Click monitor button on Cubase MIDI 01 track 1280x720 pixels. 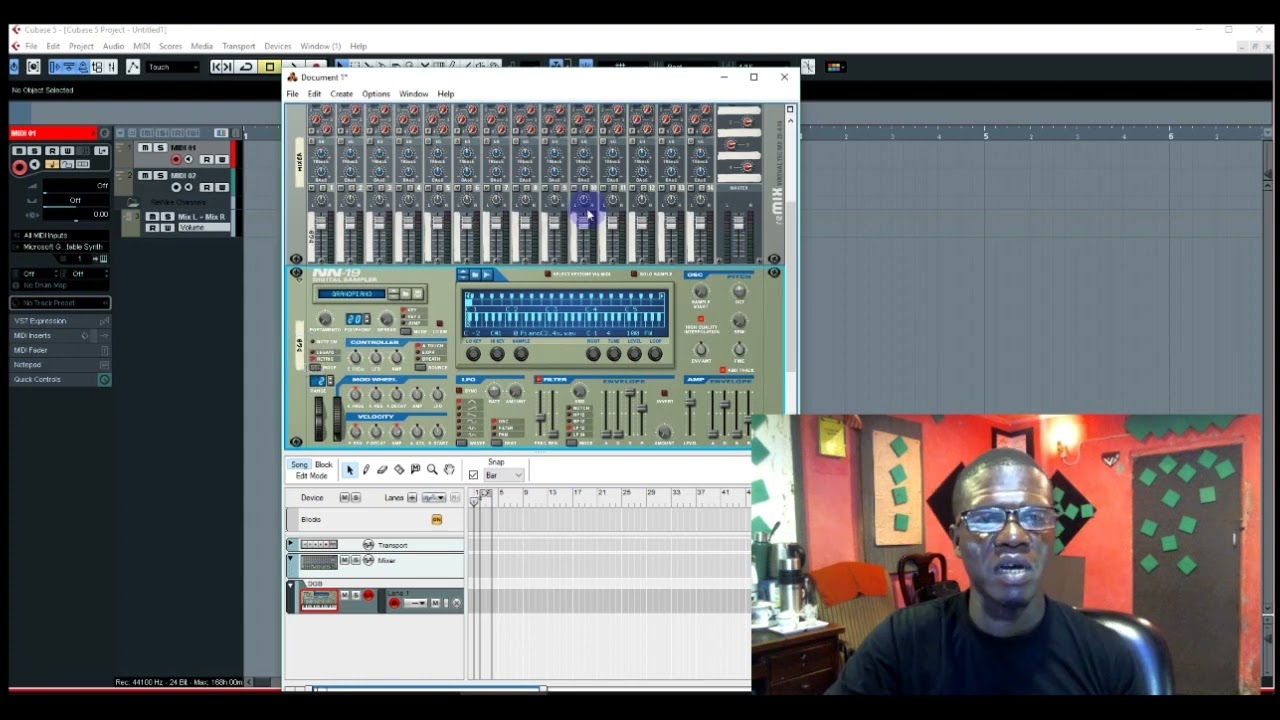tap(188, 160)
